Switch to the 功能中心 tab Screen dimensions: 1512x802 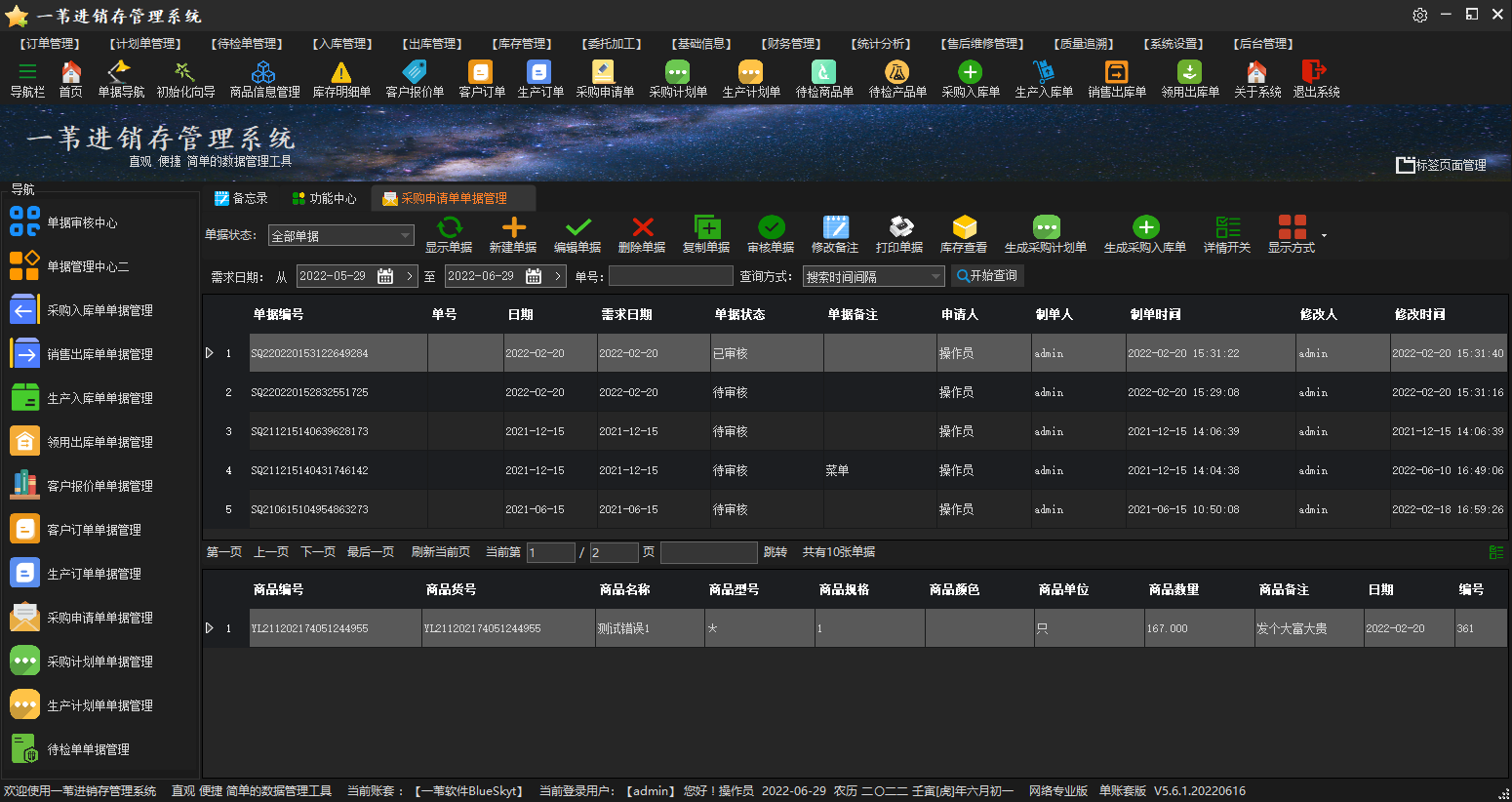click(325, 198)
